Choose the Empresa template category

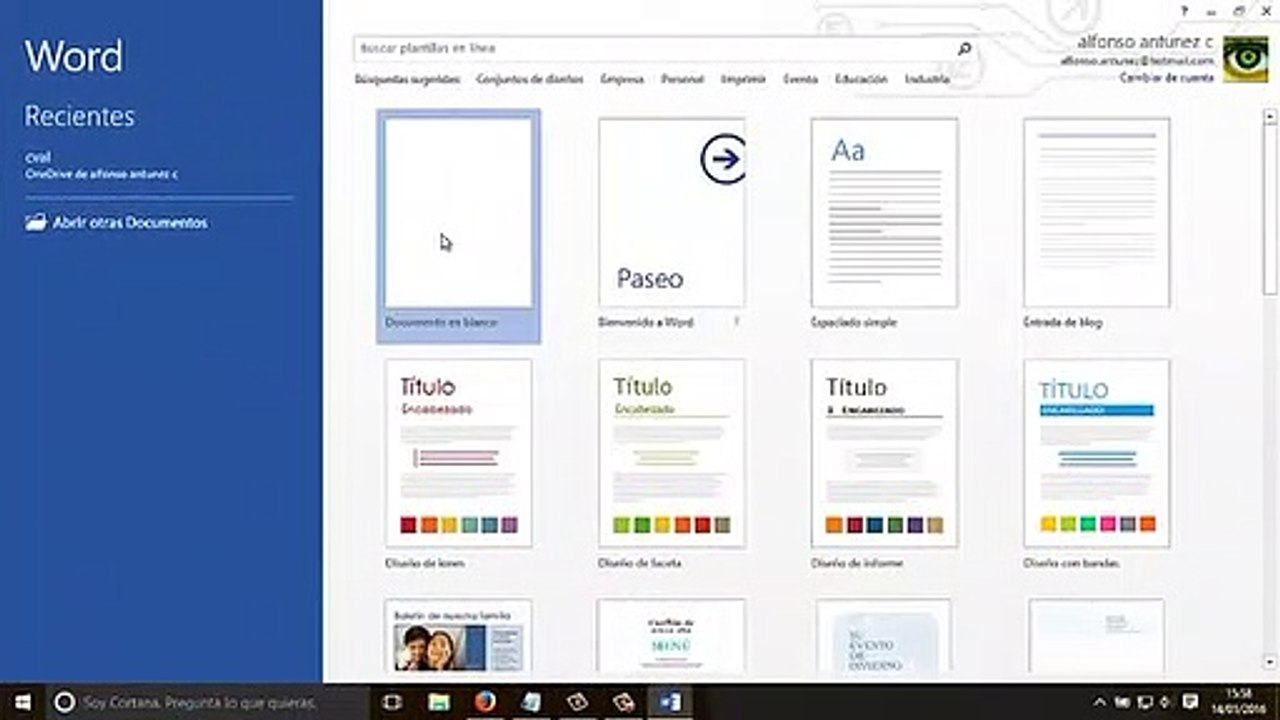[x=622, y=78]
